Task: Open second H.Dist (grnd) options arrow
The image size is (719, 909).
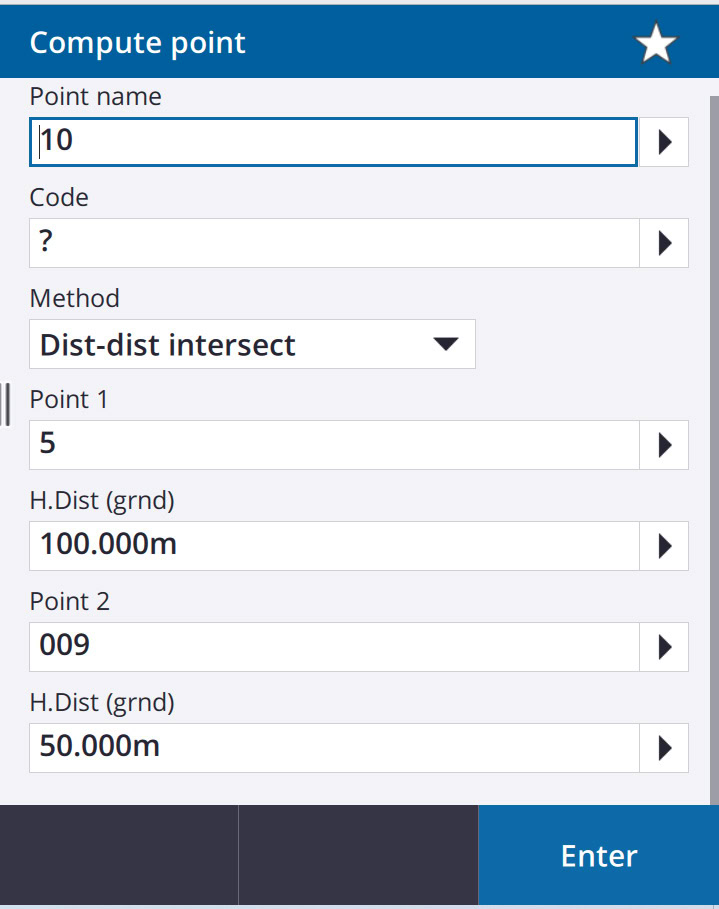Action: click(x=664, y=748)
